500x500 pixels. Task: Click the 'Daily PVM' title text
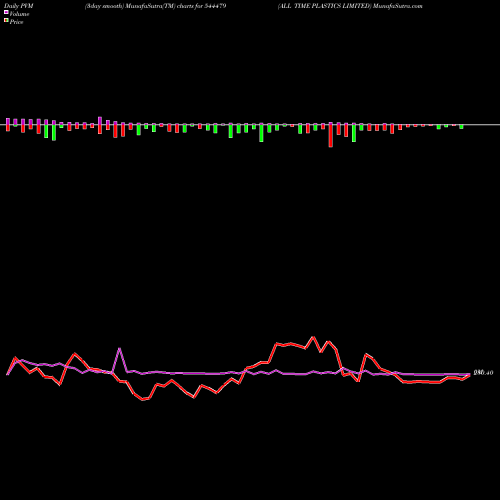(x=18, y=6)
